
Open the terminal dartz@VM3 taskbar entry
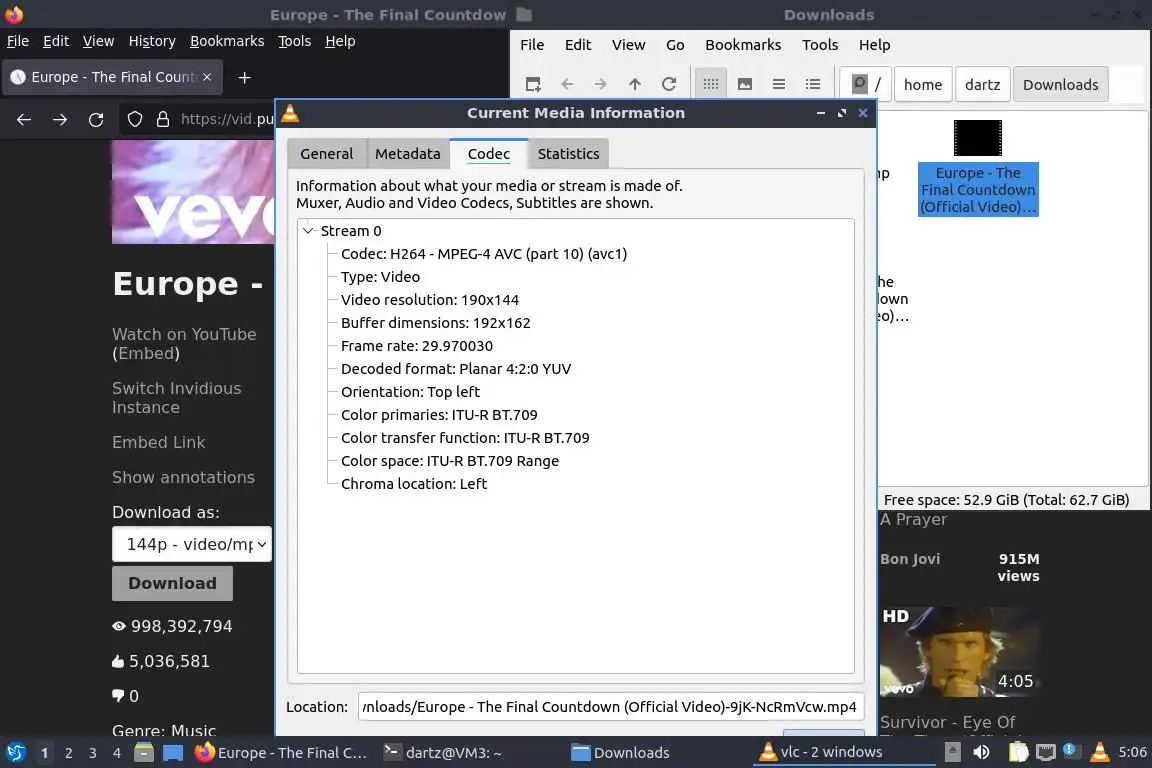click(443, 753)
